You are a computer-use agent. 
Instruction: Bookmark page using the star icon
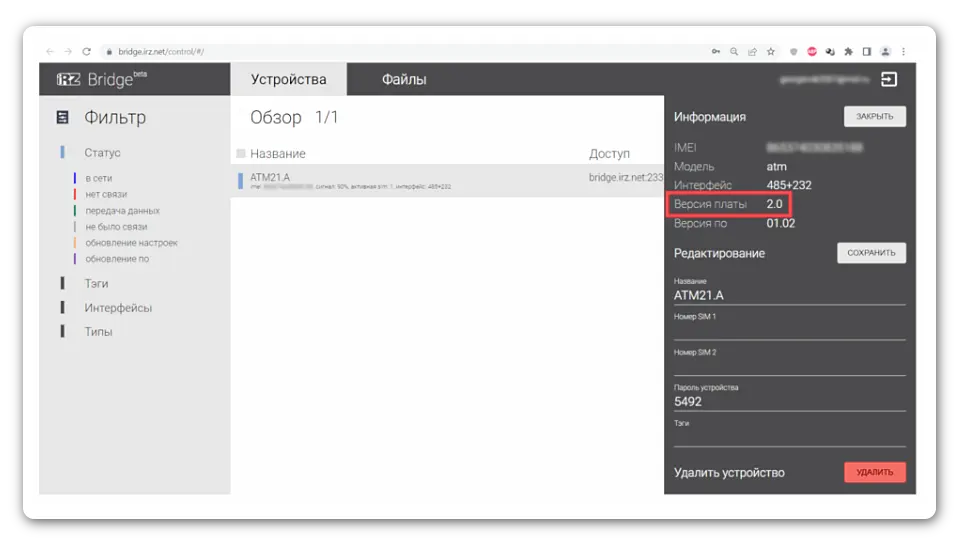coord(770,51)
